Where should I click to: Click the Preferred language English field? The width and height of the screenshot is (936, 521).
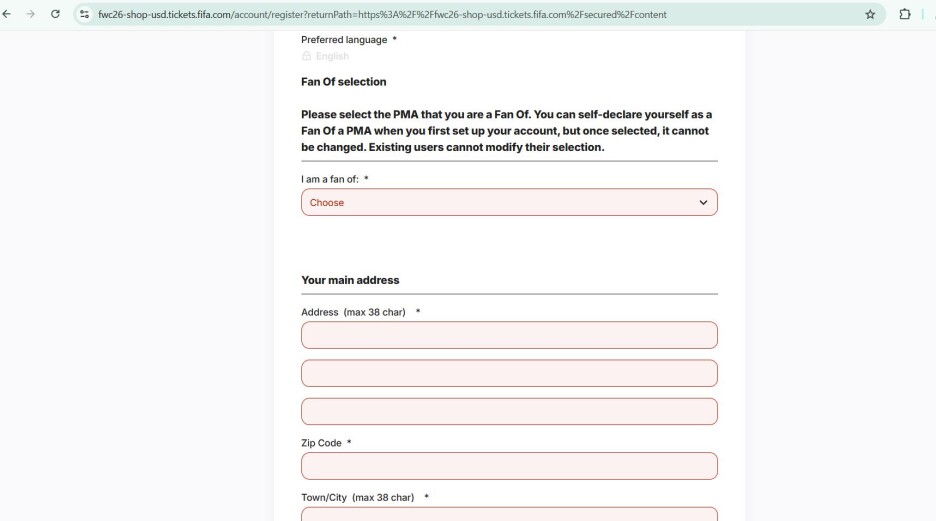pos(332,57)
